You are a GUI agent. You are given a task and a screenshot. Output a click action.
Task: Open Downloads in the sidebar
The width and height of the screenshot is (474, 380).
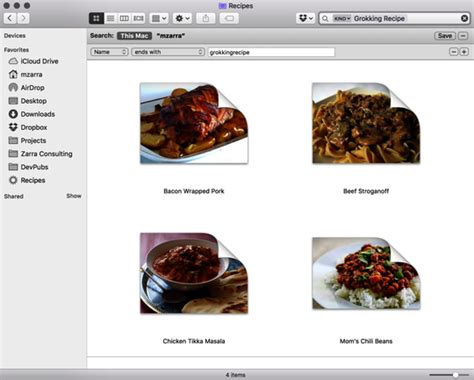[x=38, y=114]
